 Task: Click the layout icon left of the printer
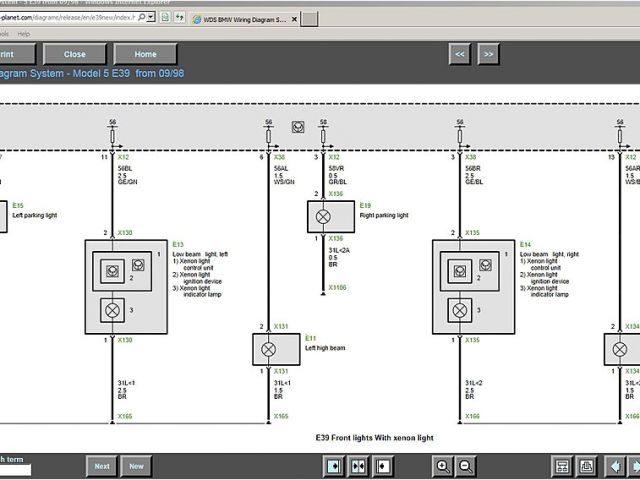[562, 466]
